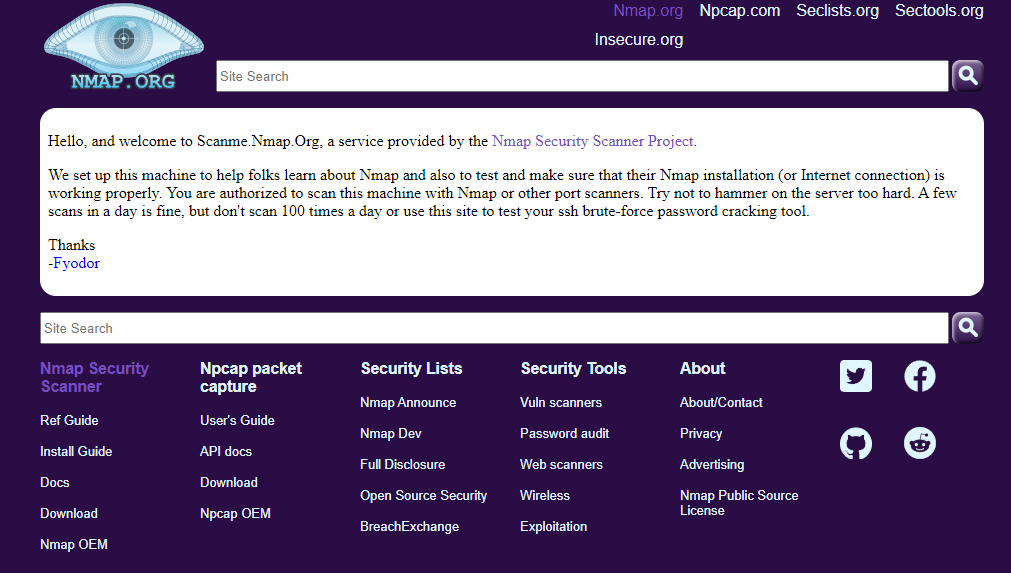Open the Nmap Security Scanner footer heading
This screenshot has width=1011, height=573.
tap(94, 377)
